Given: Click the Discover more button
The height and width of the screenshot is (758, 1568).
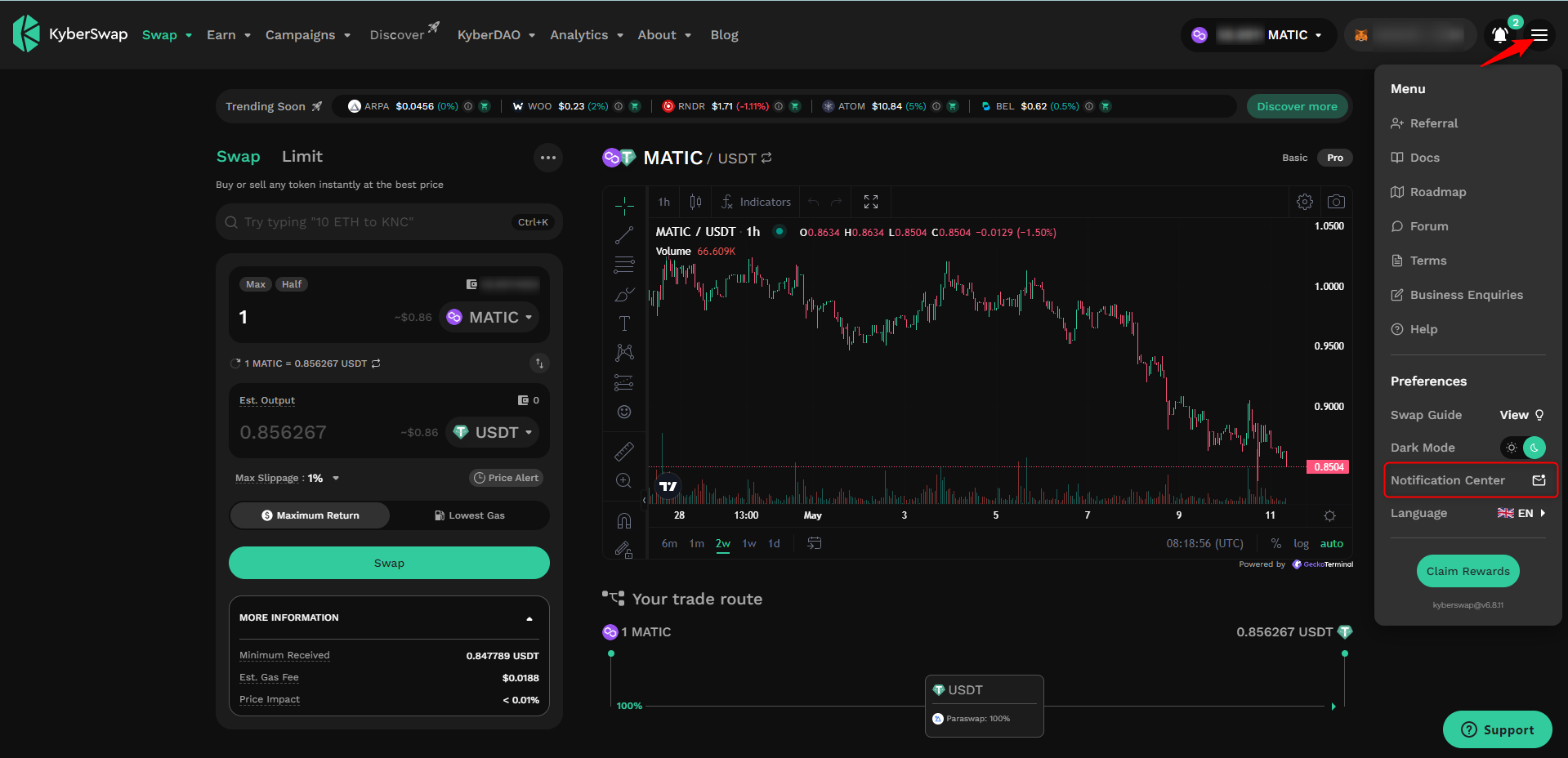Looking at the screenshot, I should pos(1297,106).
